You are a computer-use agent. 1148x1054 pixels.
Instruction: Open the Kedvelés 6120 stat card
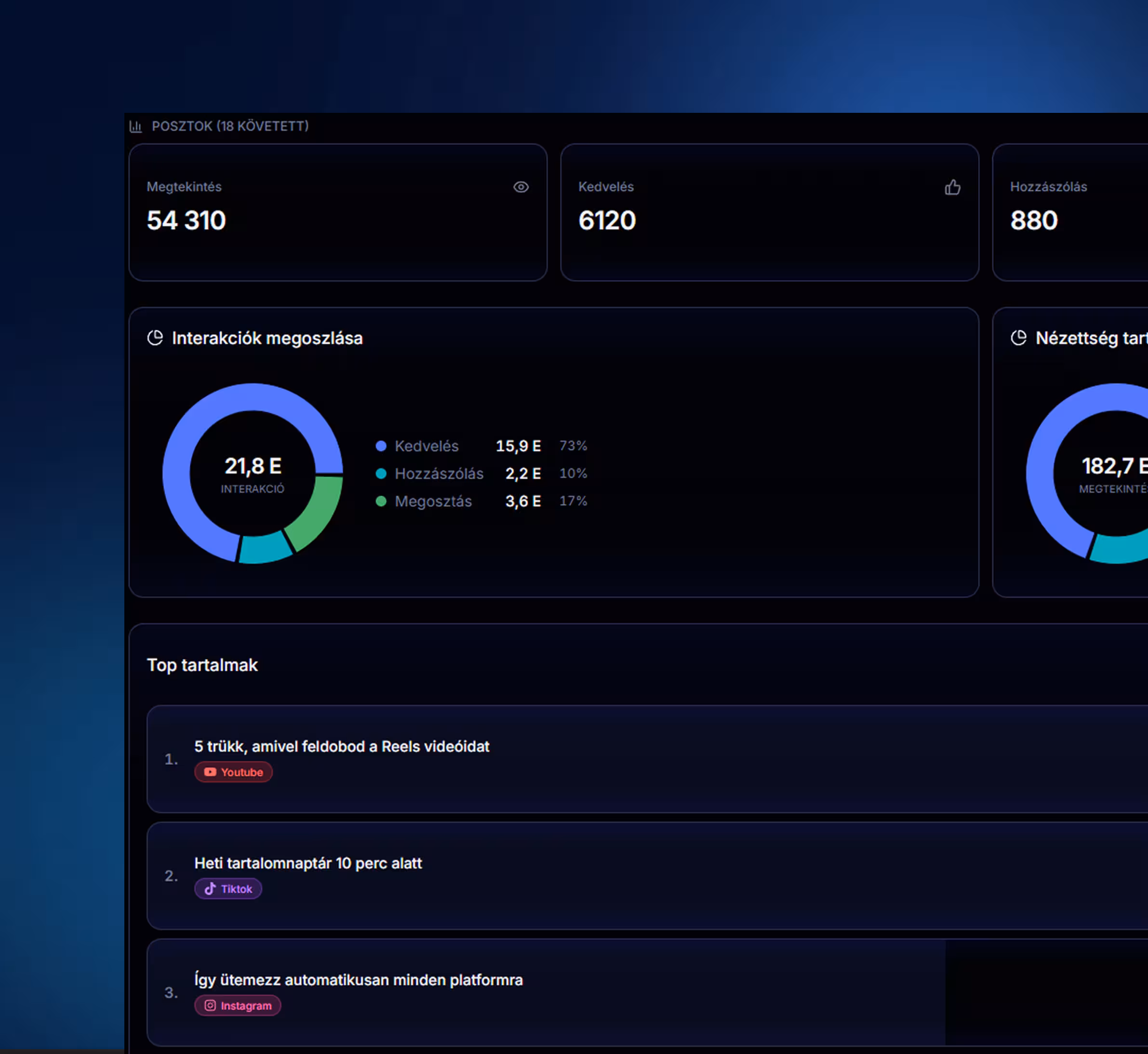(770, 212)
